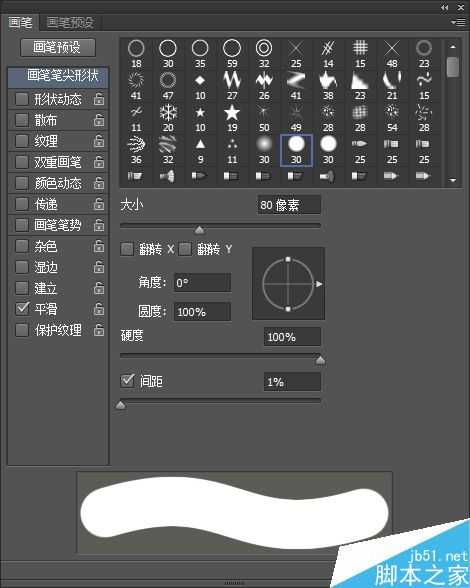Click the brush list scrollbar thumb
Image resolution: width=470 pixels, height=588 pixels.
click(453, 67)
